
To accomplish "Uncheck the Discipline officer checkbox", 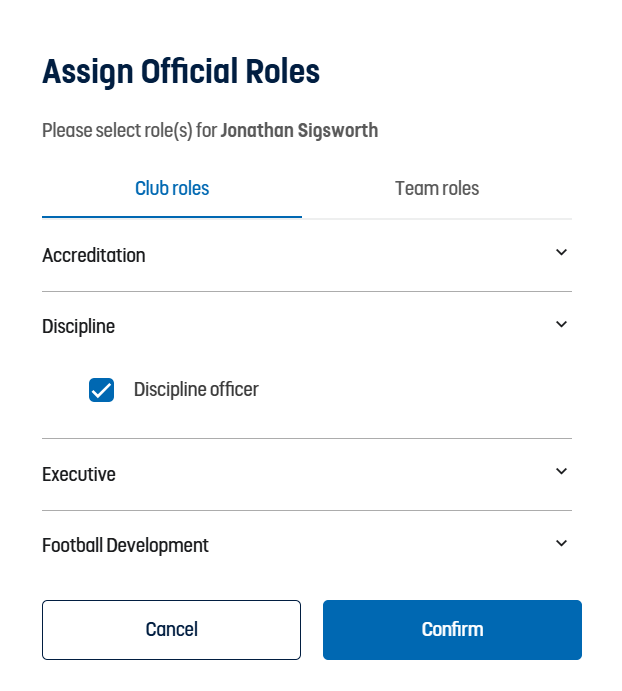I will [101, 390].
